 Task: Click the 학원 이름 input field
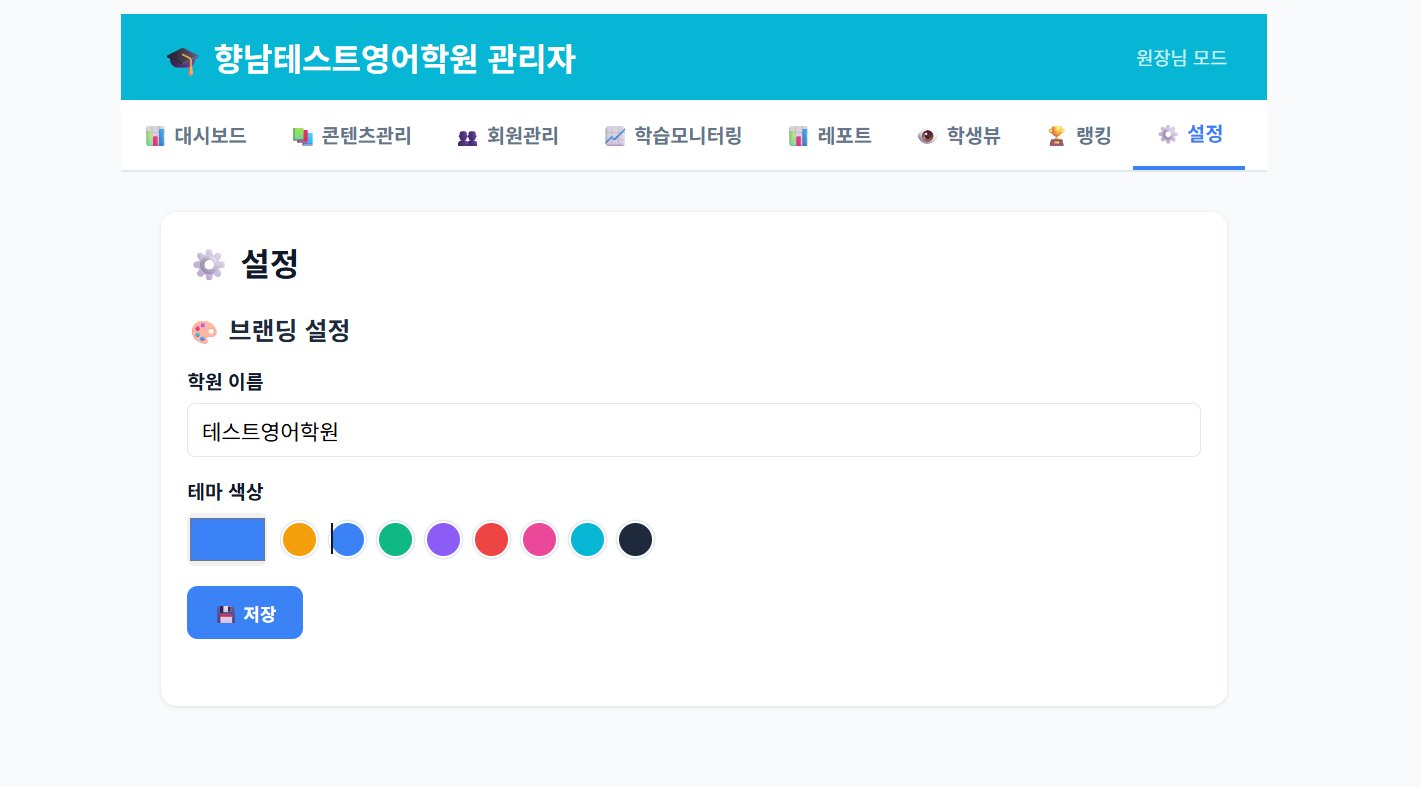(693, 430)
